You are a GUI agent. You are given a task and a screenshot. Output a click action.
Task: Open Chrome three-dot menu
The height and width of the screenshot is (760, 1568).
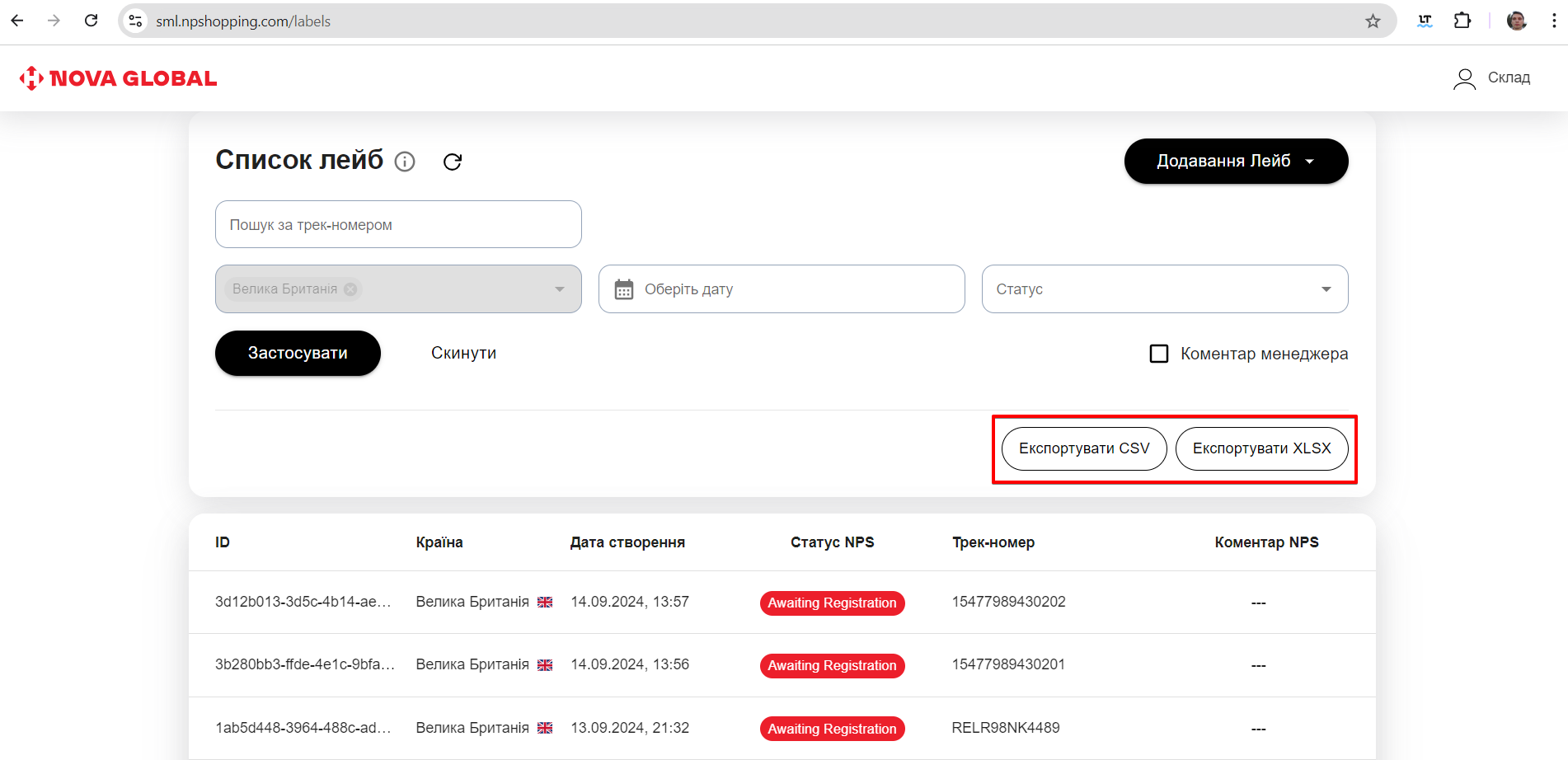tap(1554, 21)
